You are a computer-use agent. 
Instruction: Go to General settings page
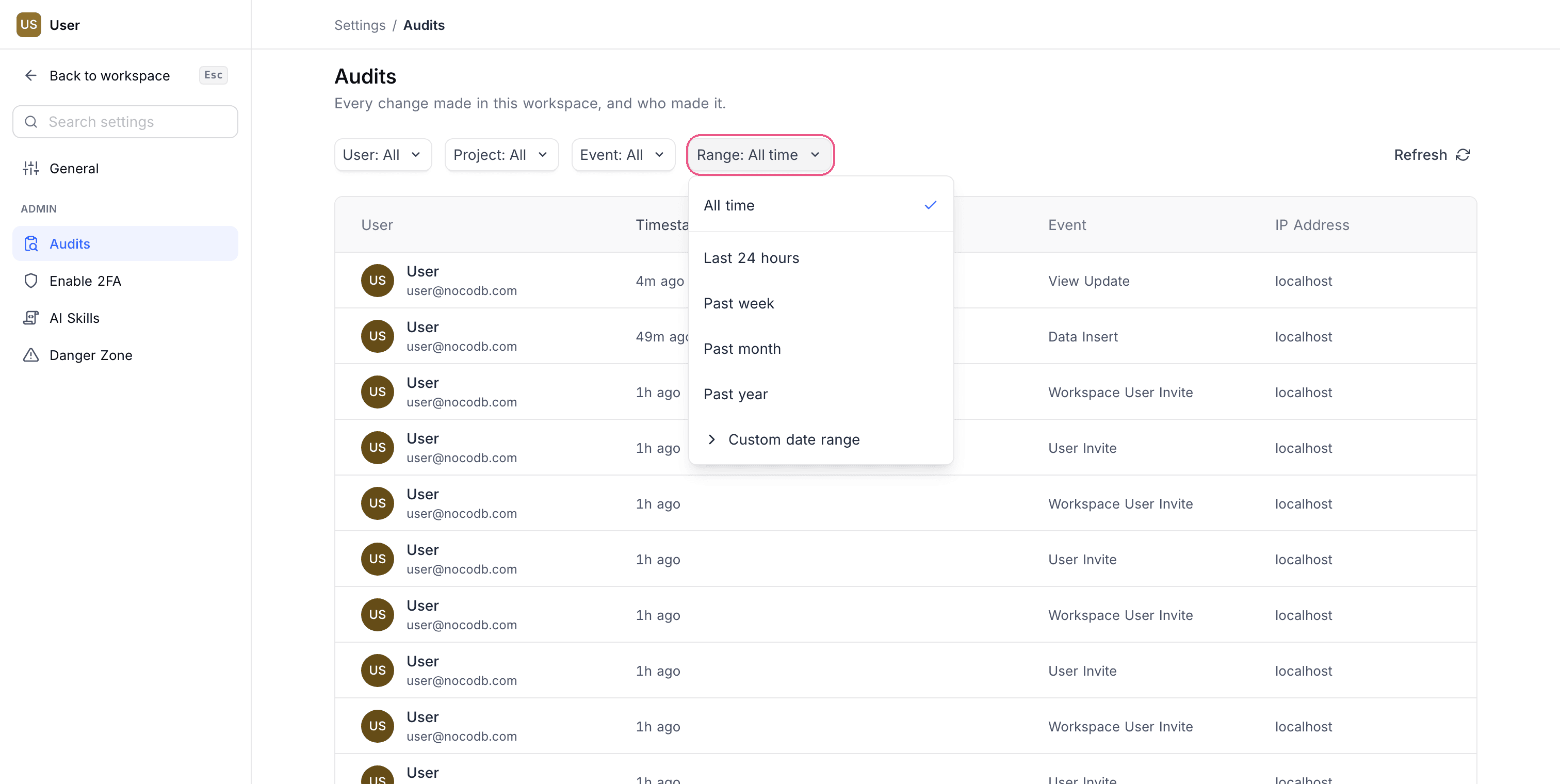pyautogui.click(x=125, y=168)
